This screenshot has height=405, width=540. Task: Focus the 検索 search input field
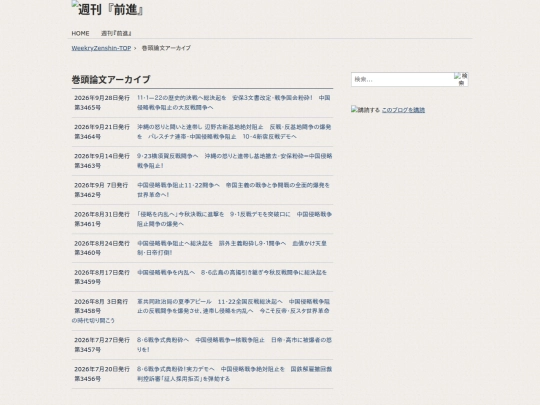(x=402, y=80)
